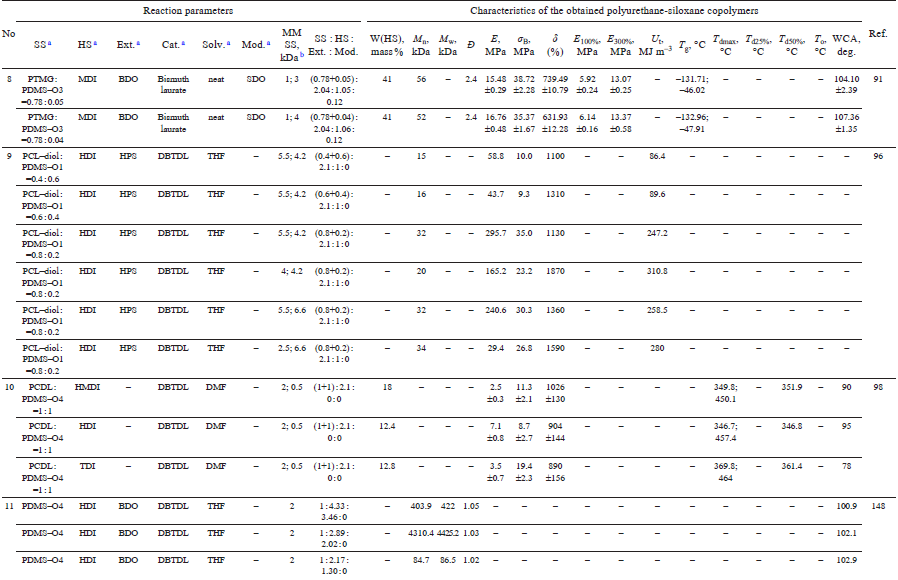Click the 'No' column header
The image size is (898, 580).
(9, 34)
